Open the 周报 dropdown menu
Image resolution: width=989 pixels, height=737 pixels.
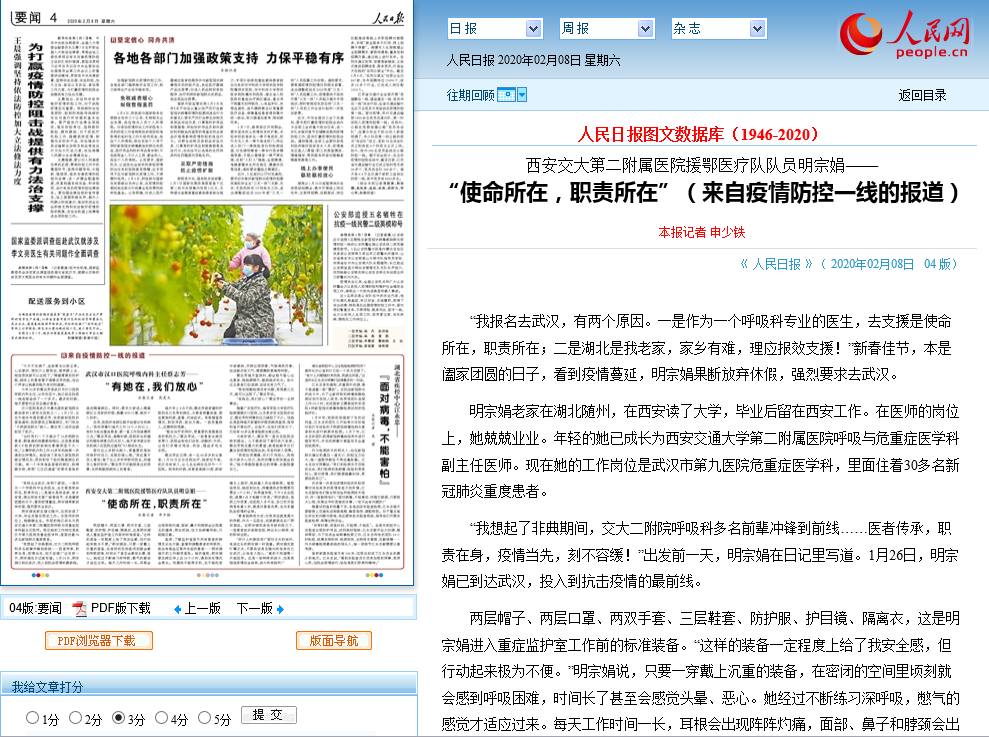click(x=645, y=29)
